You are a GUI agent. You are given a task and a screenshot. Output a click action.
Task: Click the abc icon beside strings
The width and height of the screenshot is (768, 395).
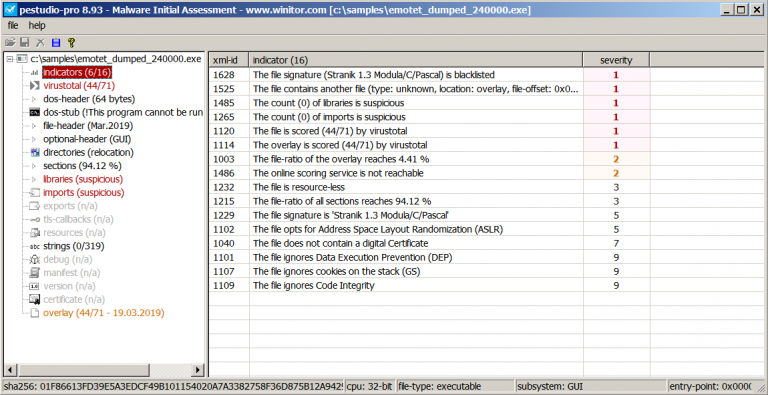34,246
